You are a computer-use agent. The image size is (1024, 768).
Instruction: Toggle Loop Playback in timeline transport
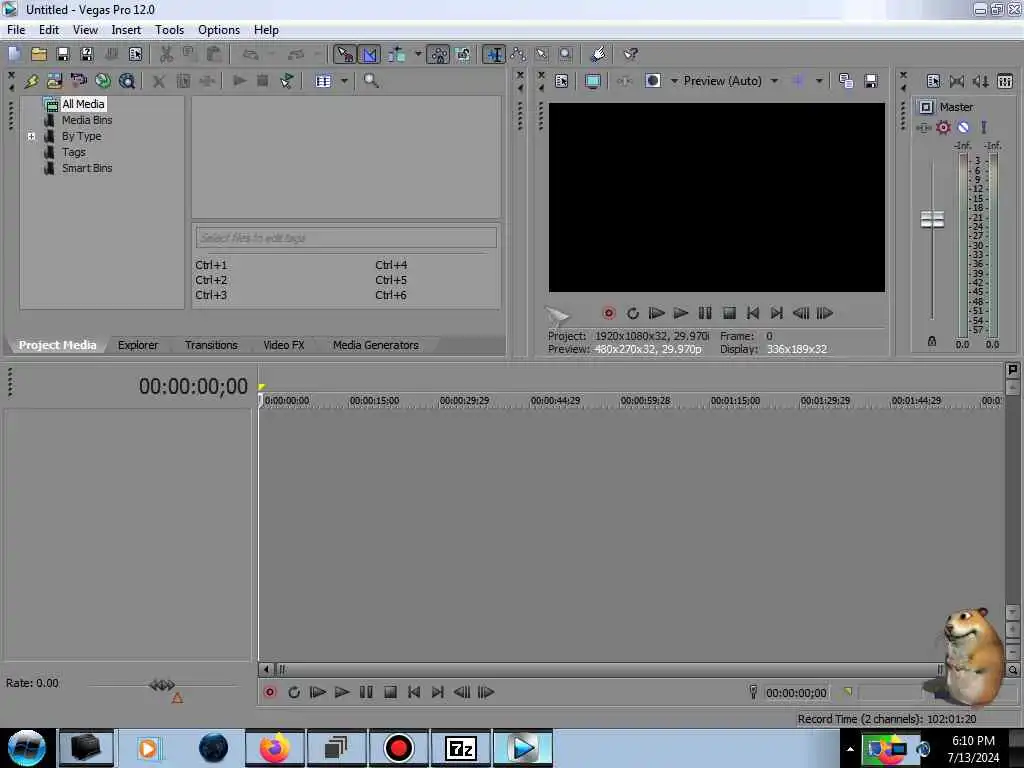294,692
